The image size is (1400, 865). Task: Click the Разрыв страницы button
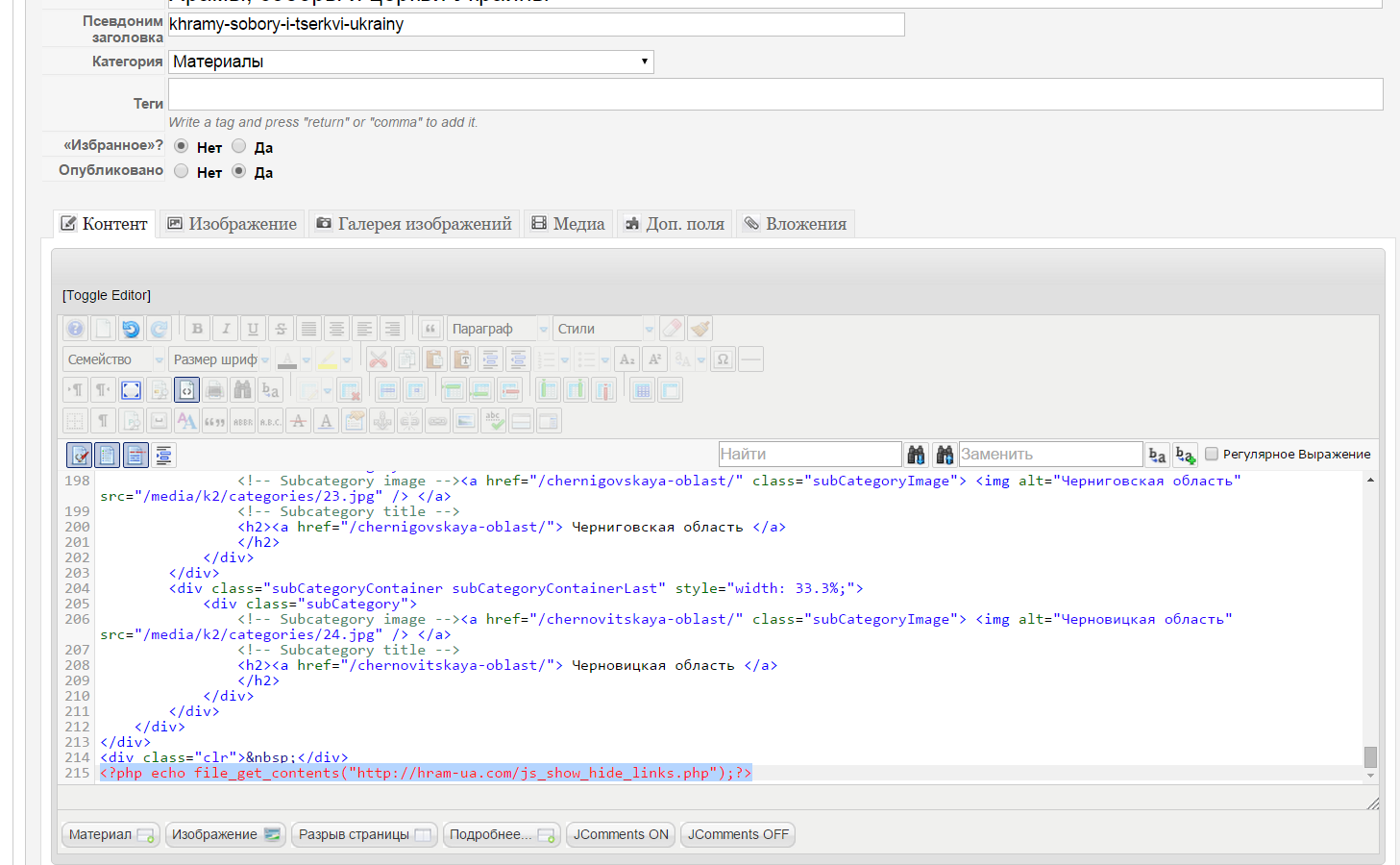coord(364,834)
